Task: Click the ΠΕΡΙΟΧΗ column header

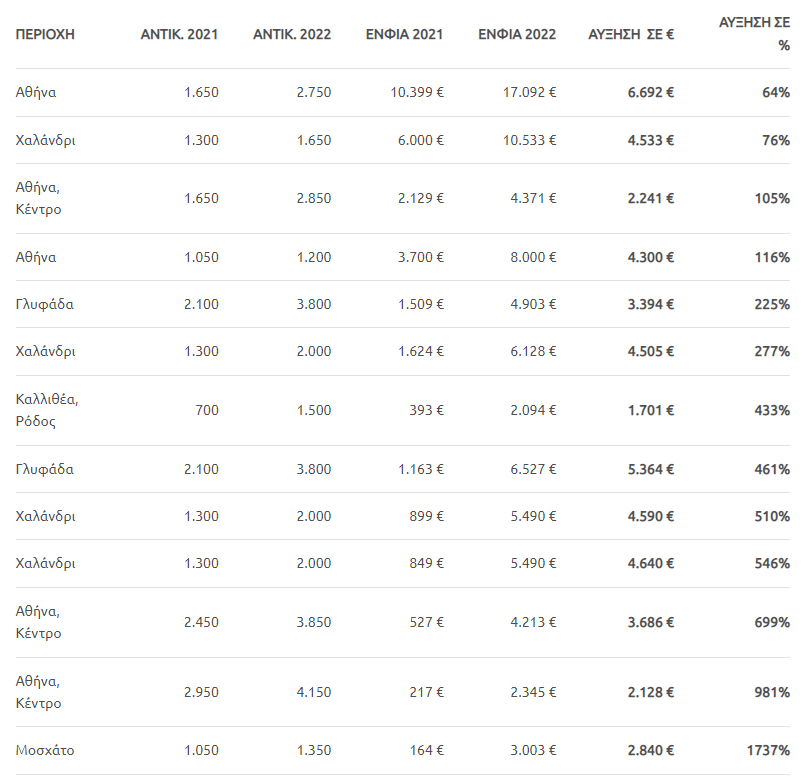Action: click(45, 34)
